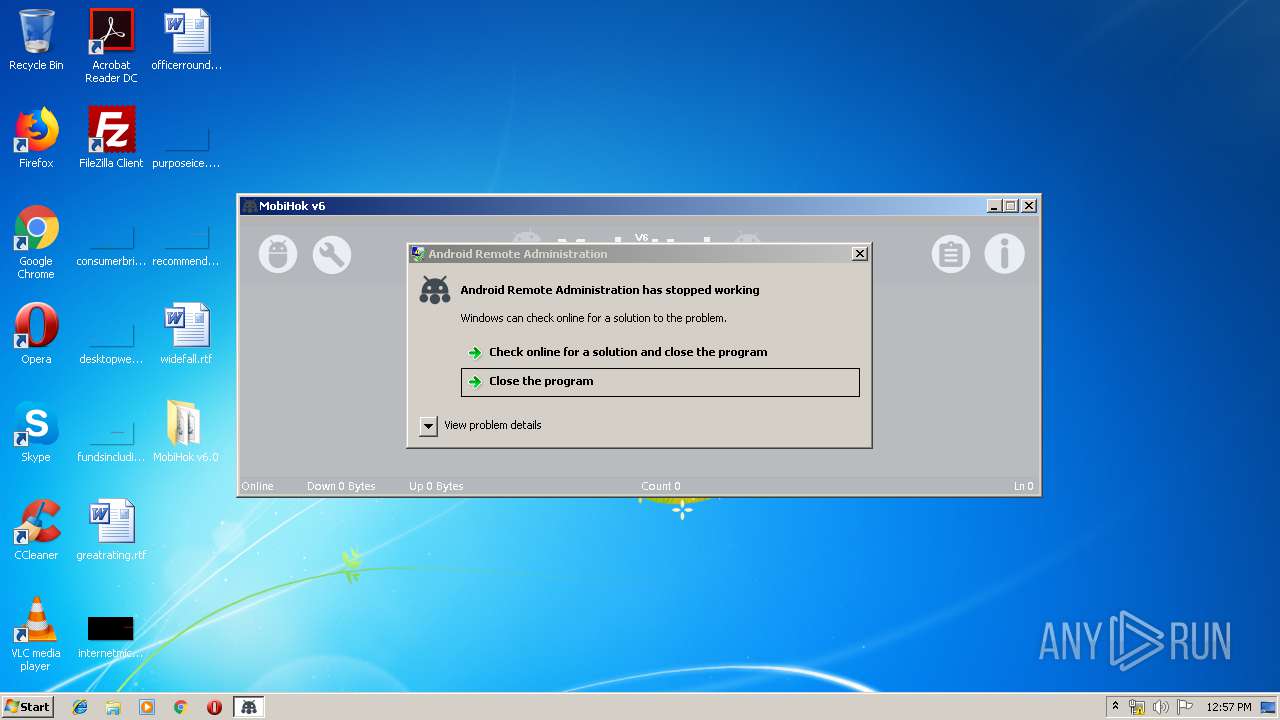
Task: Launch Google Chrome desktop shortcut
Action: pyautogui.click(x=36, y=242)
